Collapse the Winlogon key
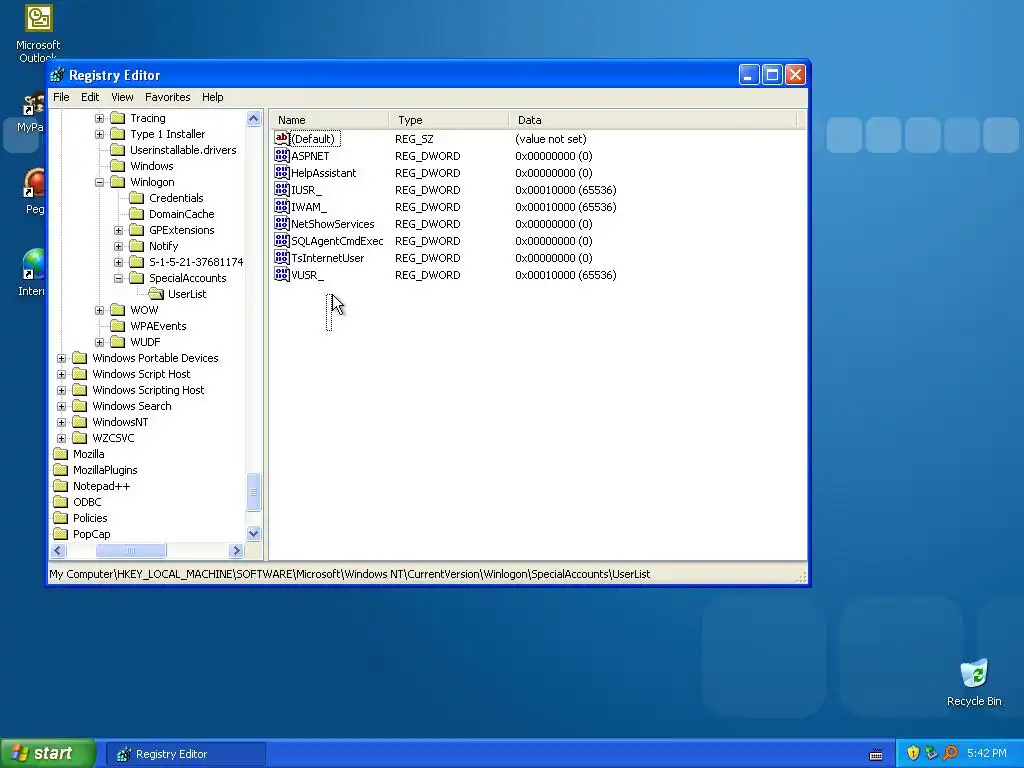 pyautogui.click(x=99, y=182)
